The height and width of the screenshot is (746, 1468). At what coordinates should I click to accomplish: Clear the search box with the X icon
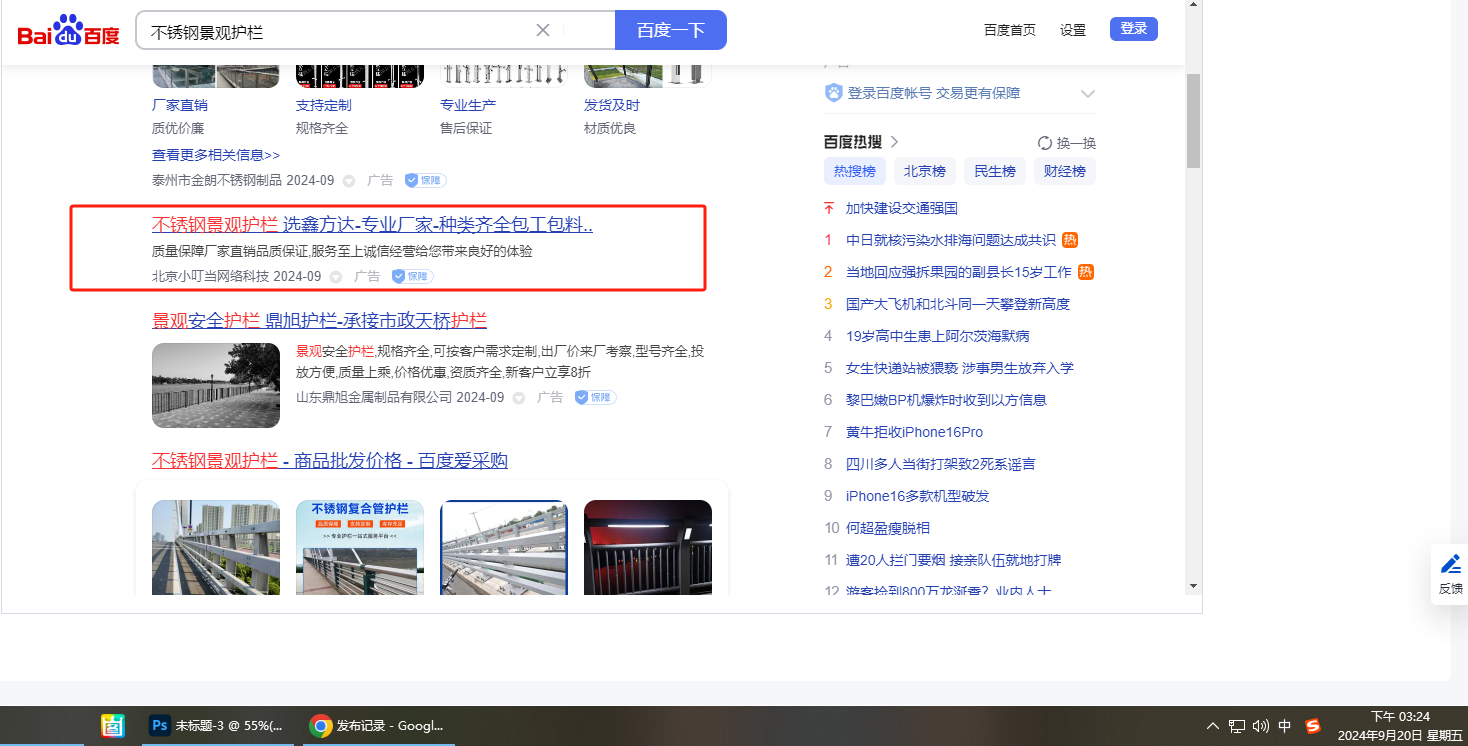[x=543, y=30]
